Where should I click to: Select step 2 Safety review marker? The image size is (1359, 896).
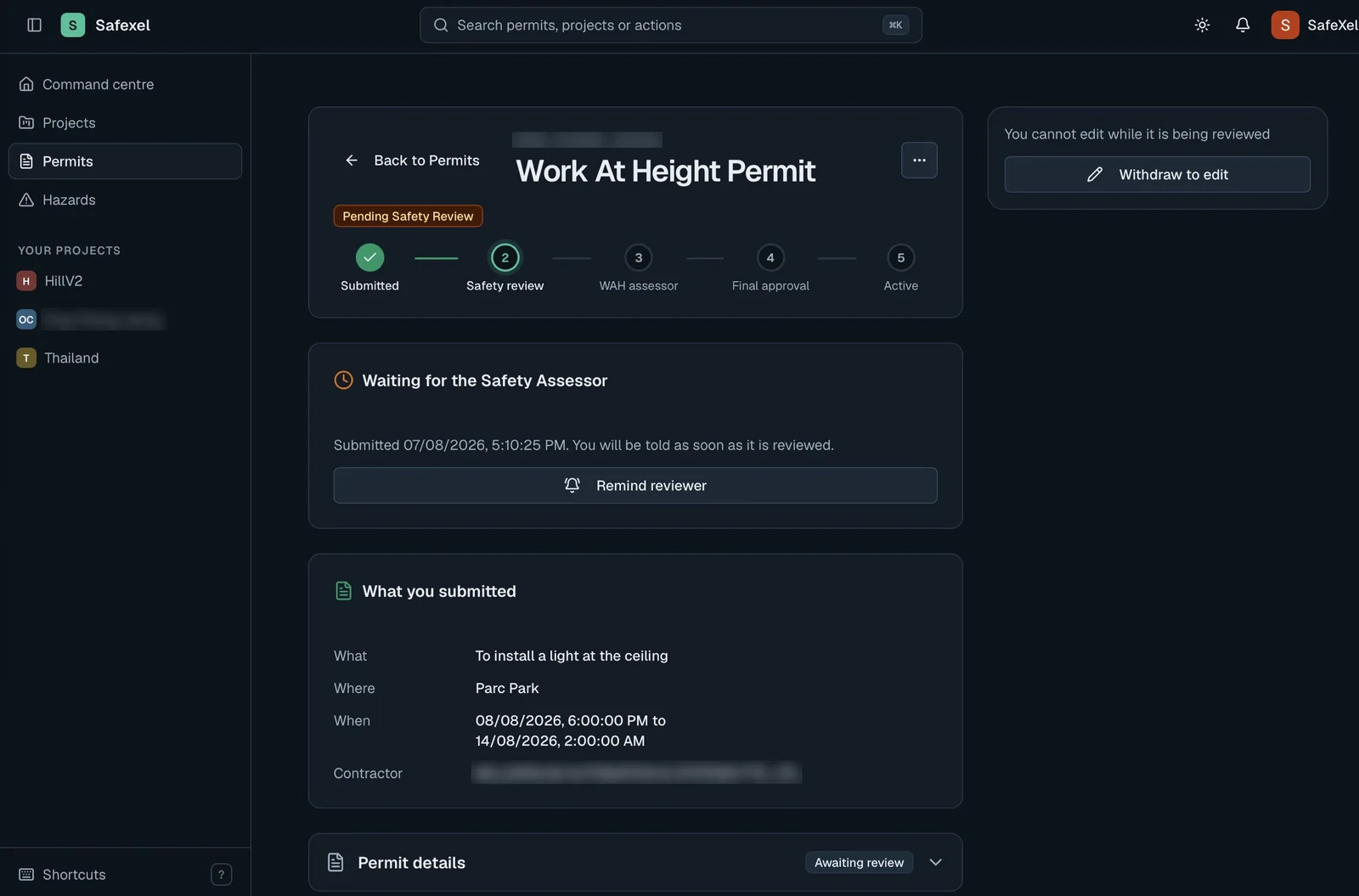click(505, 257)
